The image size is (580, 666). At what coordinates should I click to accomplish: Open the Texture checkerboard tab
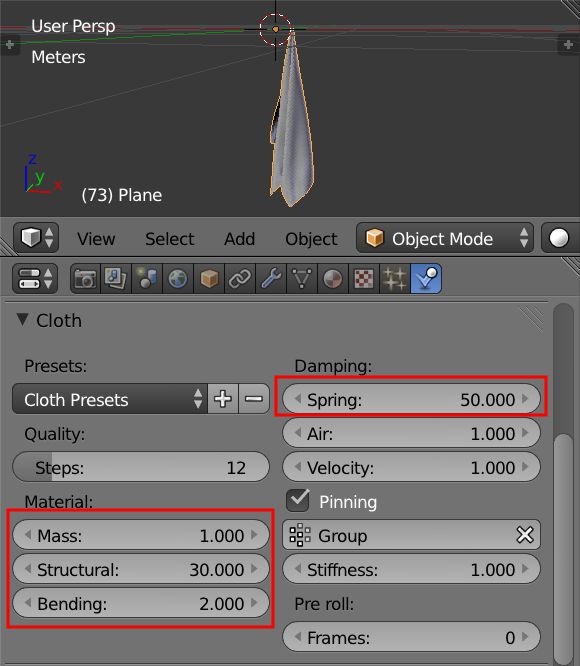click(364, 279)
